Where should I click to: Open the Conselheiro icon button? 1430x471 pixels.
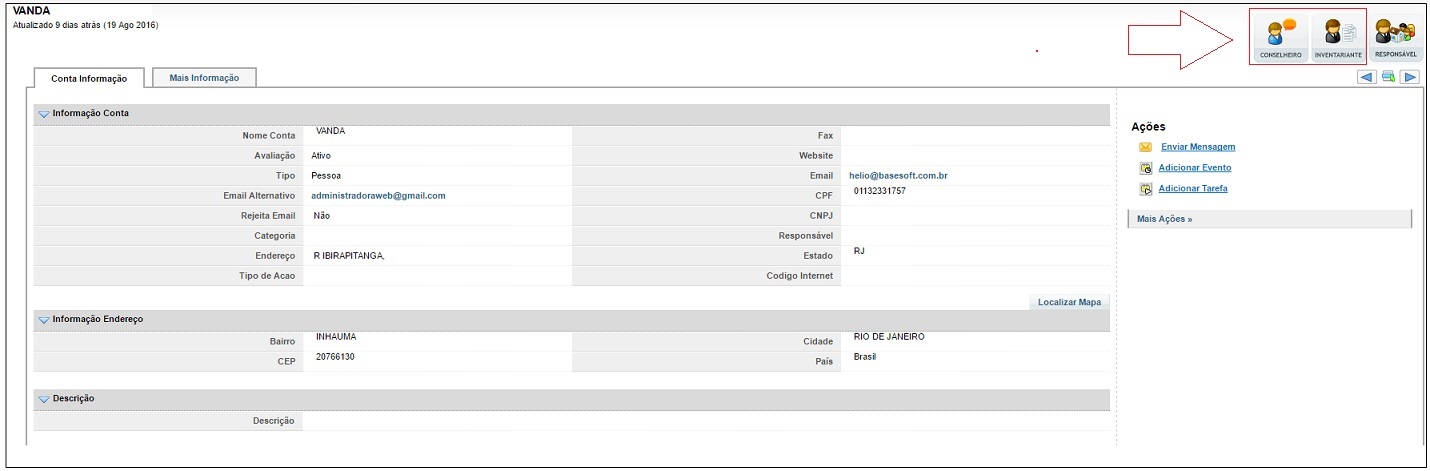pyautogui.click(x=1280, y=38)
